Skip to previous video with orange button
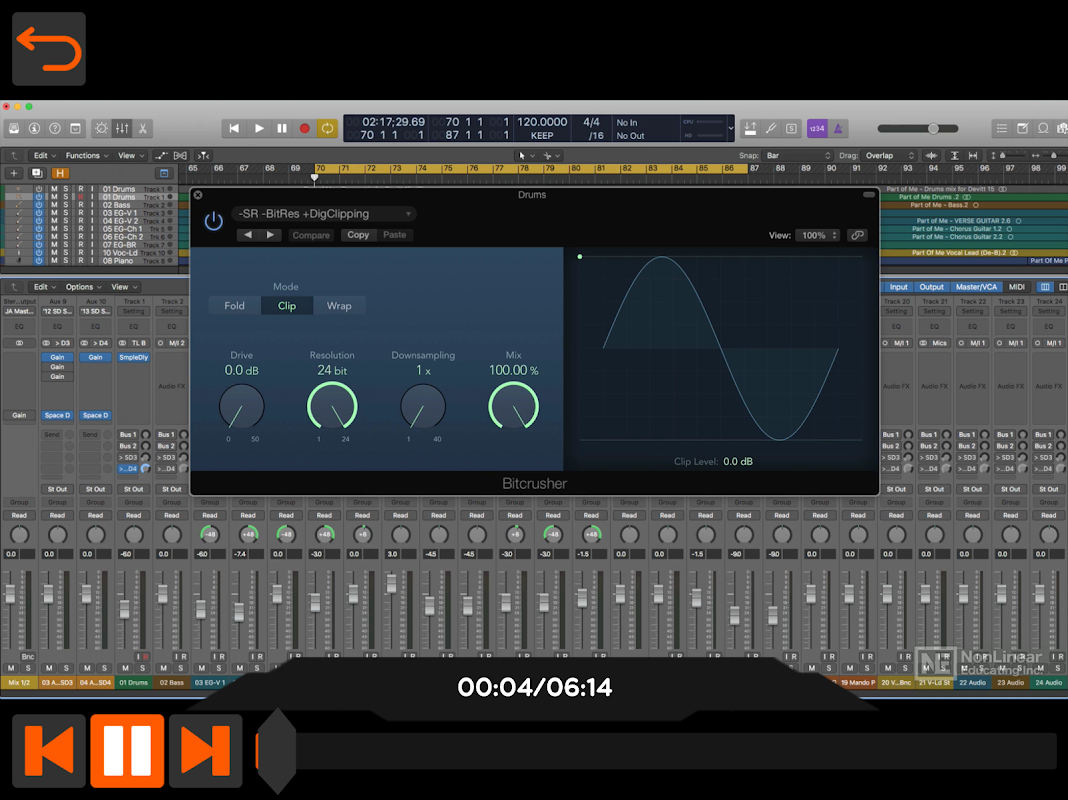This screenshot has height=800, width=1068. tap(49, 750)
